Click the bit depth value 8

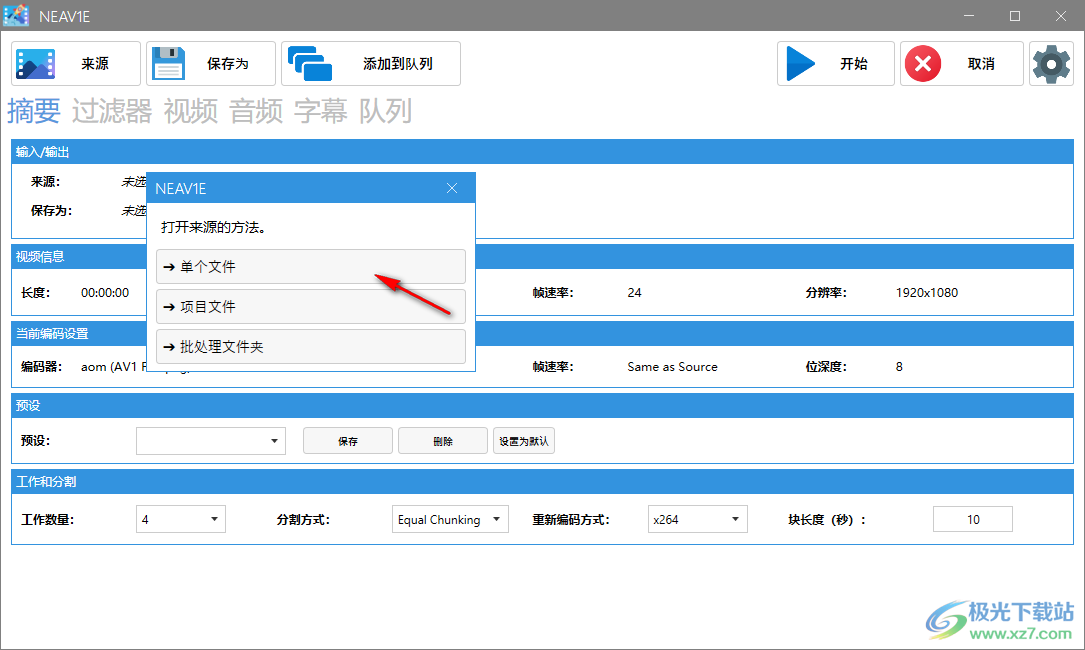(x=899, y=367)
